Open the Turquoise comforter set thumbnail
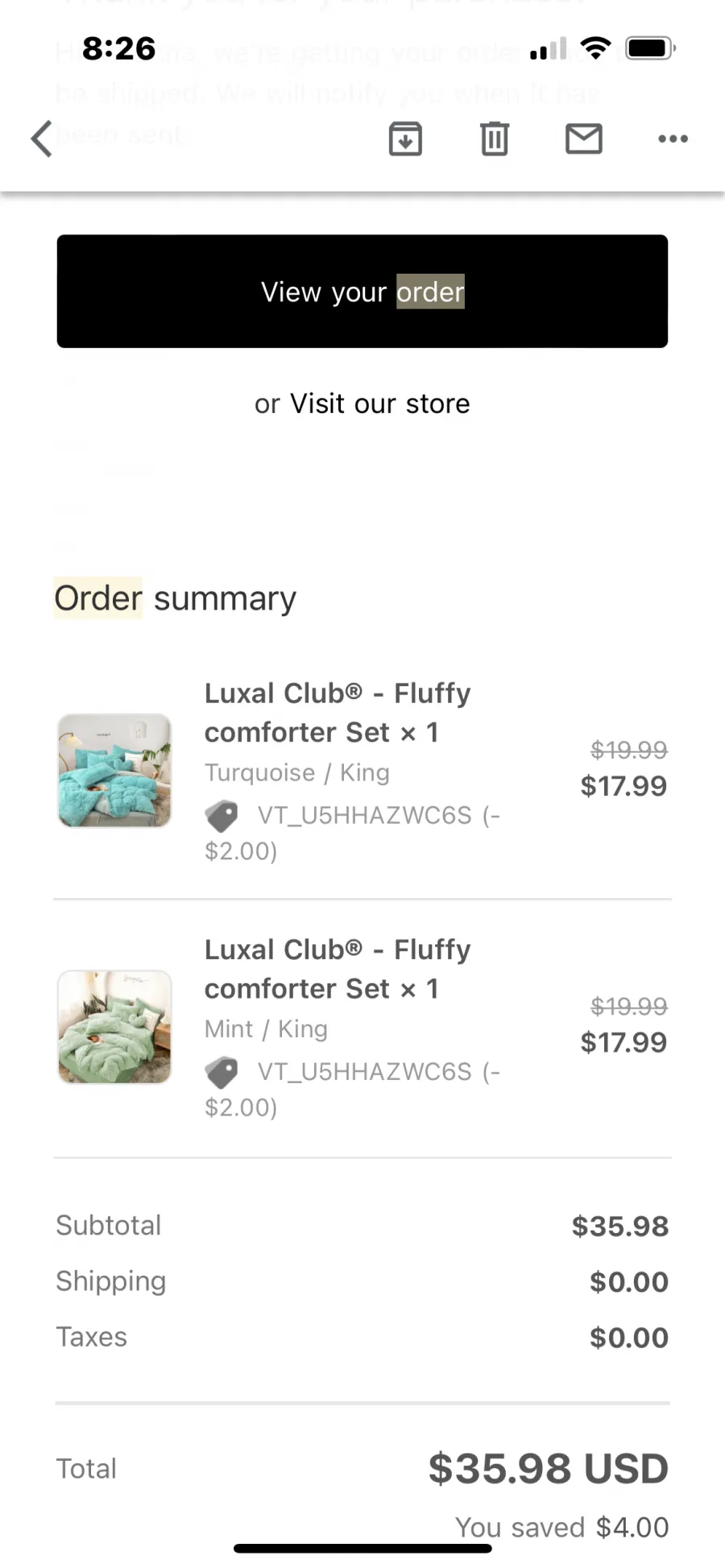725x1568 pixels. pyautogui.click(x=114, y=771)
